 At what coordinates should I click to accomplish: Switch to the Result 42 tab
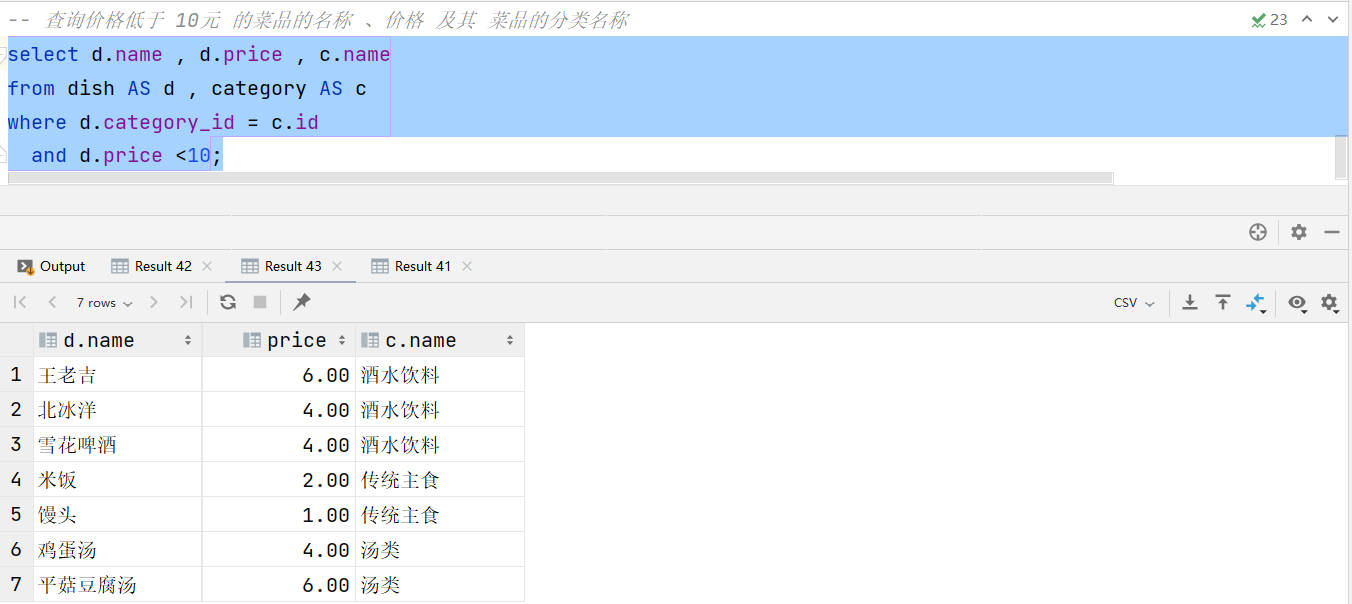coord(162,266)
